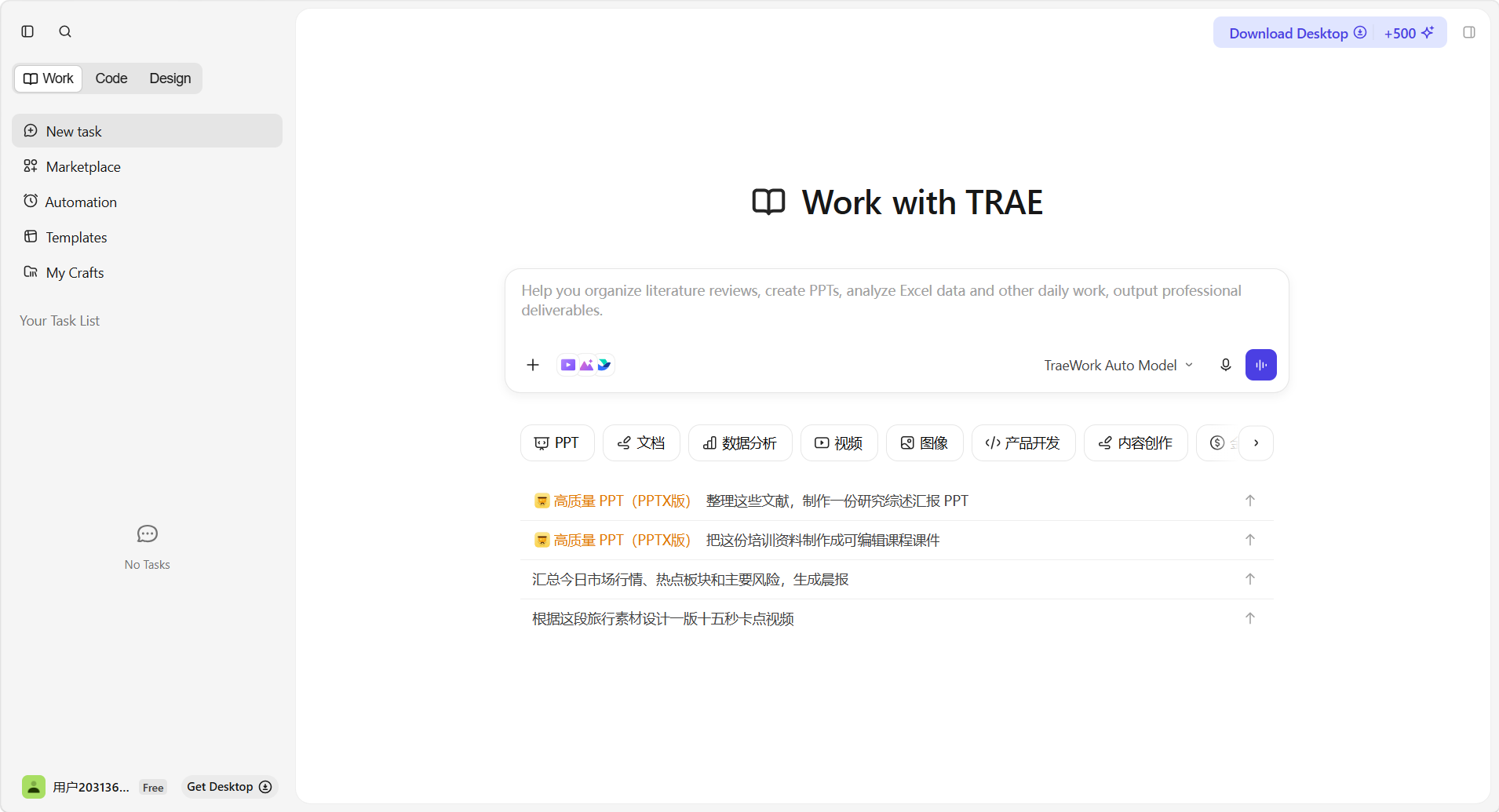The height and width of the screenshot is (812, 1499).
Task: Open the search magnifier icon
Action: (65, 31)
